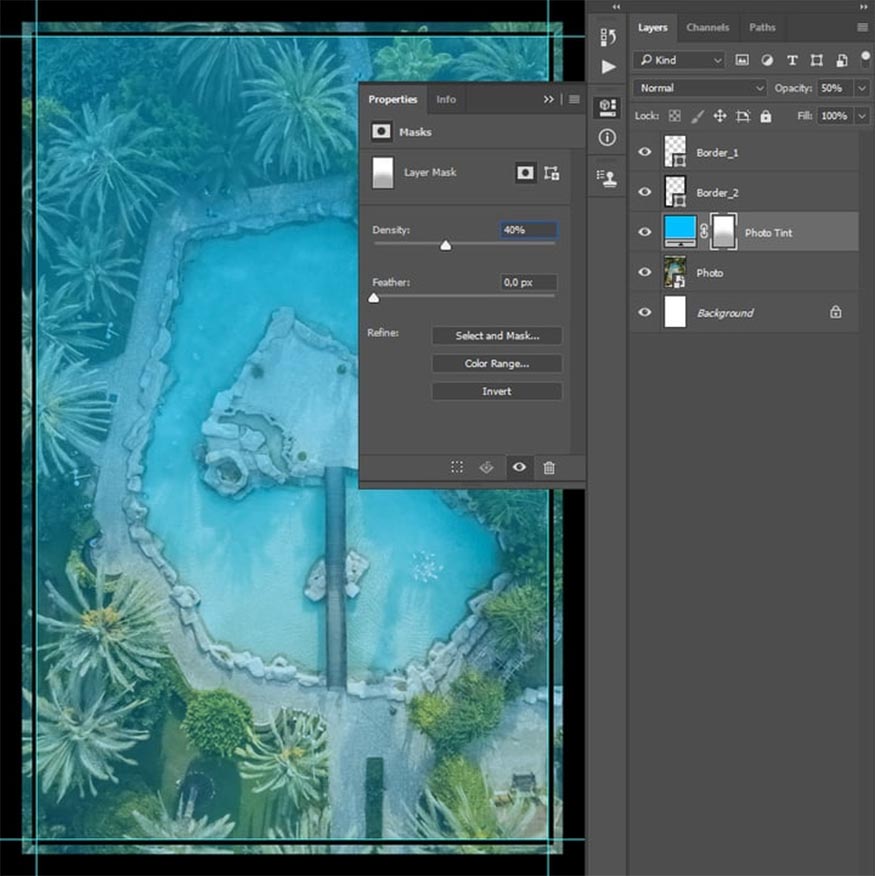The width and height of the screenshot is (875, 876).
Task: Select the Border_1 layer thumbnail
Action: pos(675,151)
